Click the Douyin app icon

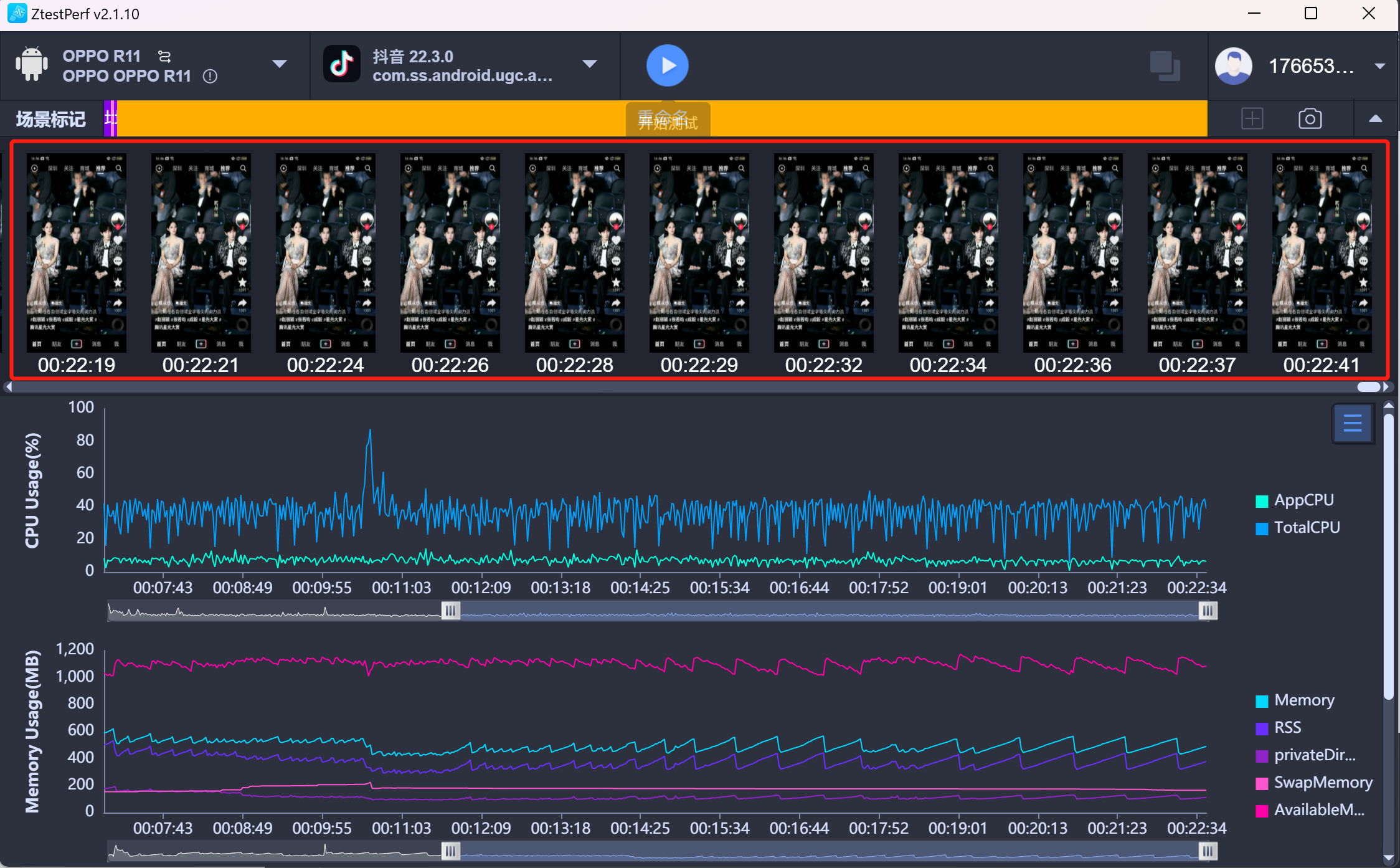(341, 64)
